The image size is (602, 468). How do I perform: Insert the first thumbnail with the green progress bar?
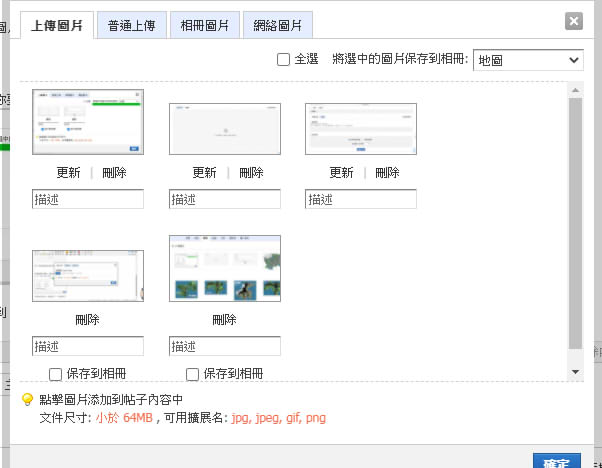click(88, 122)
